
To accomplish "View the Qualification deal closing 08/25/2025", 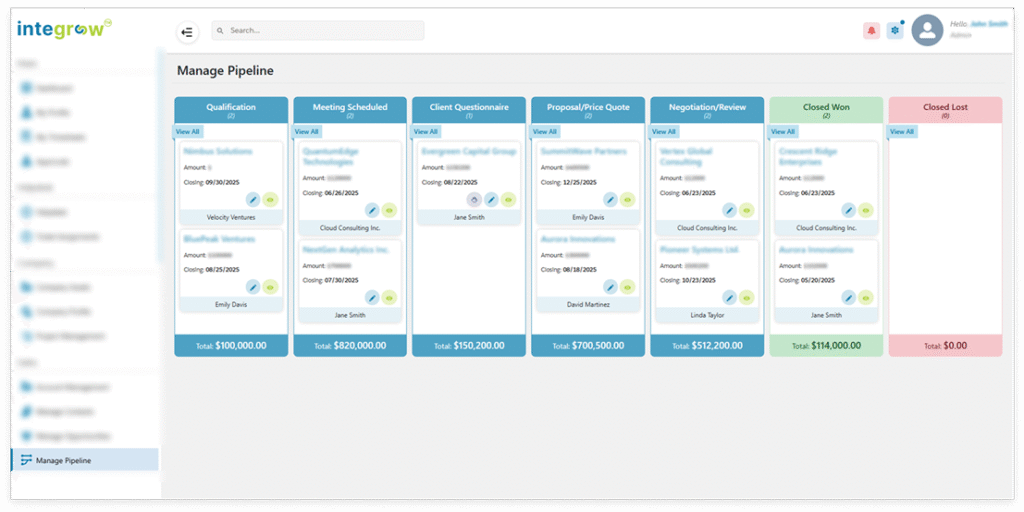I will click(271, 287).
